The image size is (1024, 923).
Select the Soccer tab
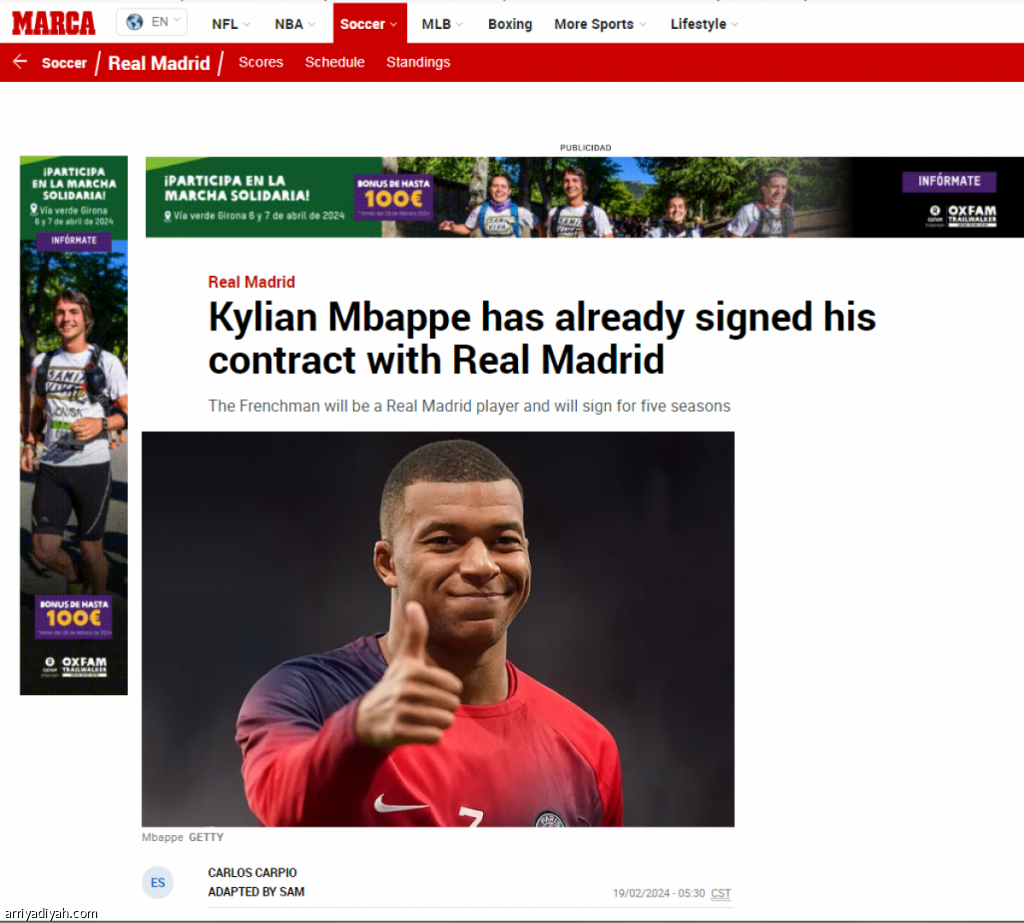(370, 24)
